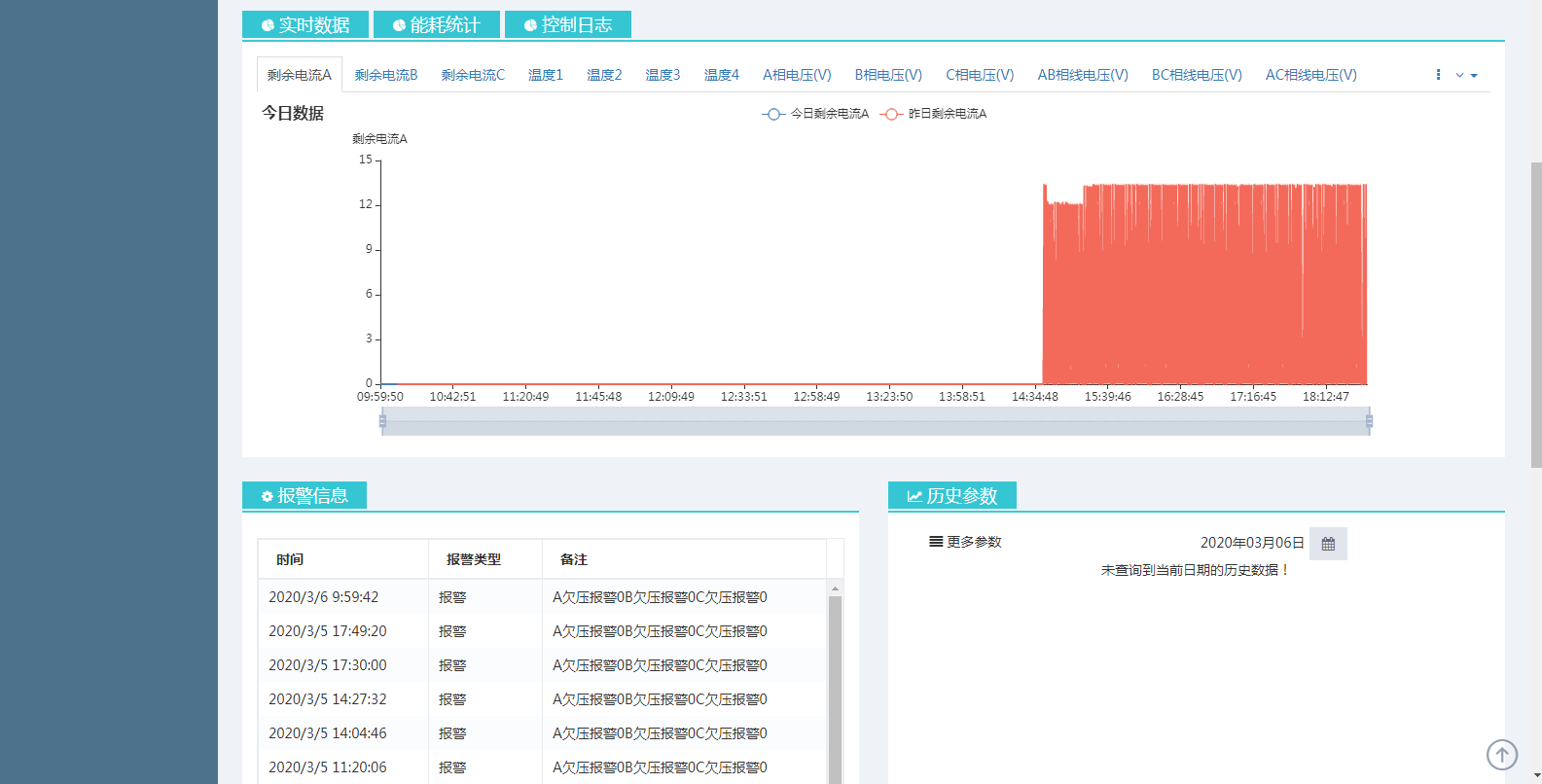Open the calendar date picker icon
Viewport: 1542px width, 784px height.
[1328, 544]
